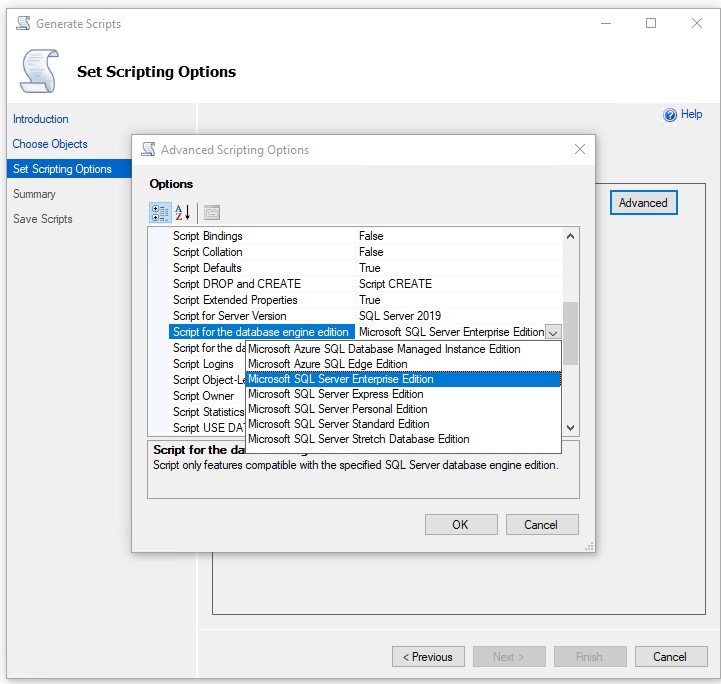
Task: Choose Microsoft SQL Server Express Edition
Action: 336,394
